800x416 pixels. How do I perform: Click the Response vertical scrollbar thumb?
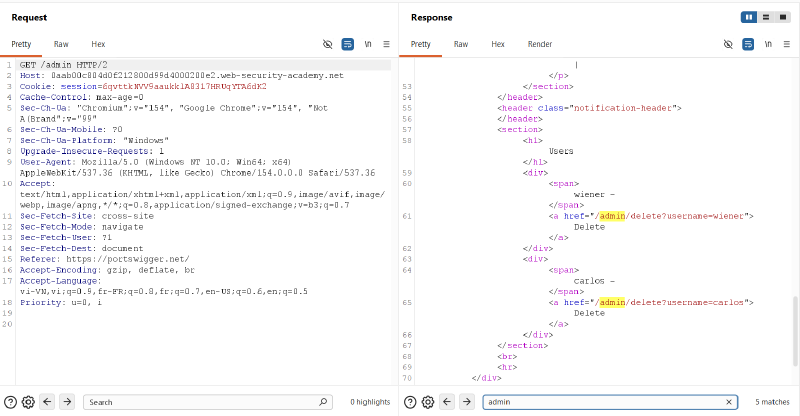point(795,331)
